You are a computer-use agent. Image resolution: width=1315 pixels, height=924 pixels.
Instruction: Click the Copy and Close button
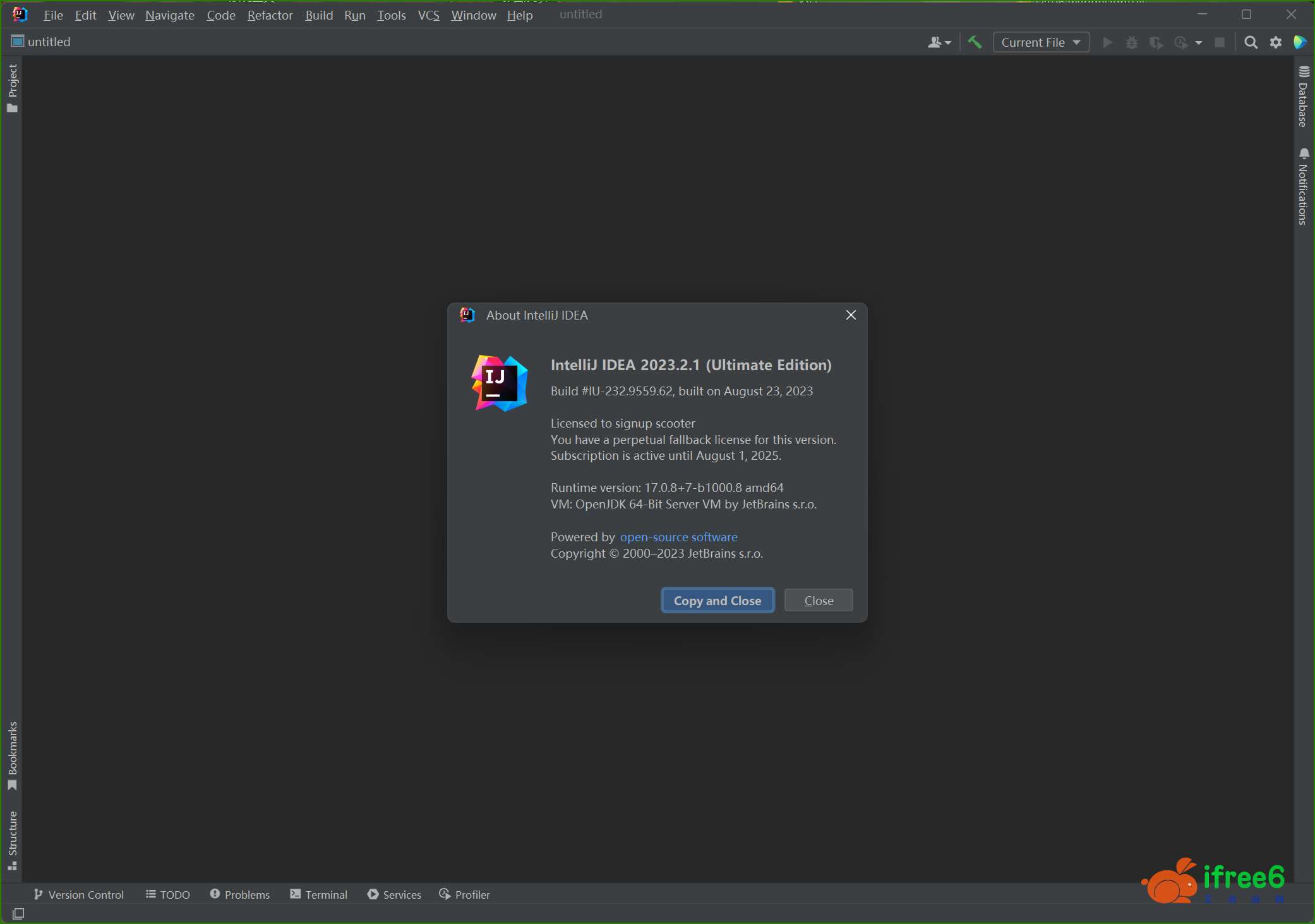[x=718, y=601]
